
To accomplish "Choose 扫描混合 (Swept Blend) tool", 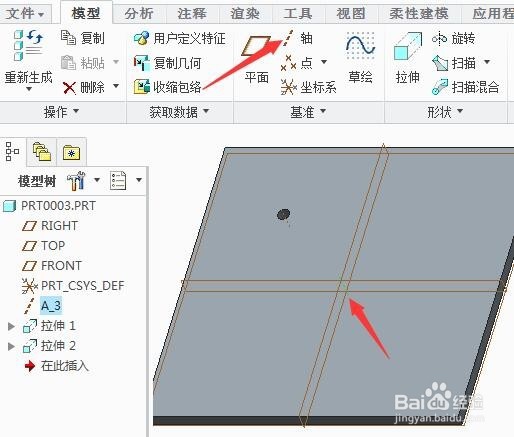I will [465, 87].
